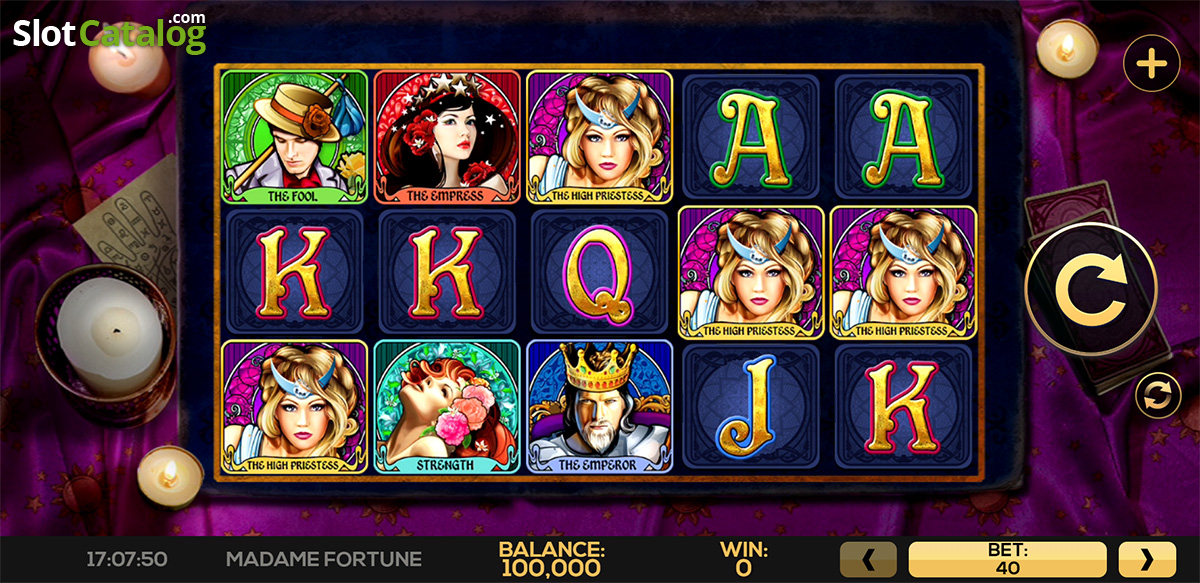Click the K symbol in bottom-right corner
Screen dimensions: 1200x583
click(x=905, y=406)
